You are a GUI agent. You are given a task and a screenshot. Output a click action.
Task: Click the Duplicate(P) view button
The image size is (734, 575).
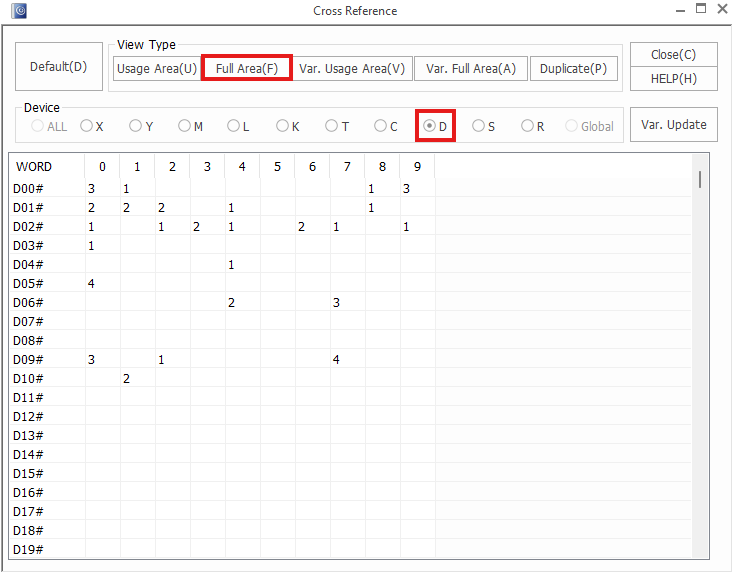click(x=573, y=69)
